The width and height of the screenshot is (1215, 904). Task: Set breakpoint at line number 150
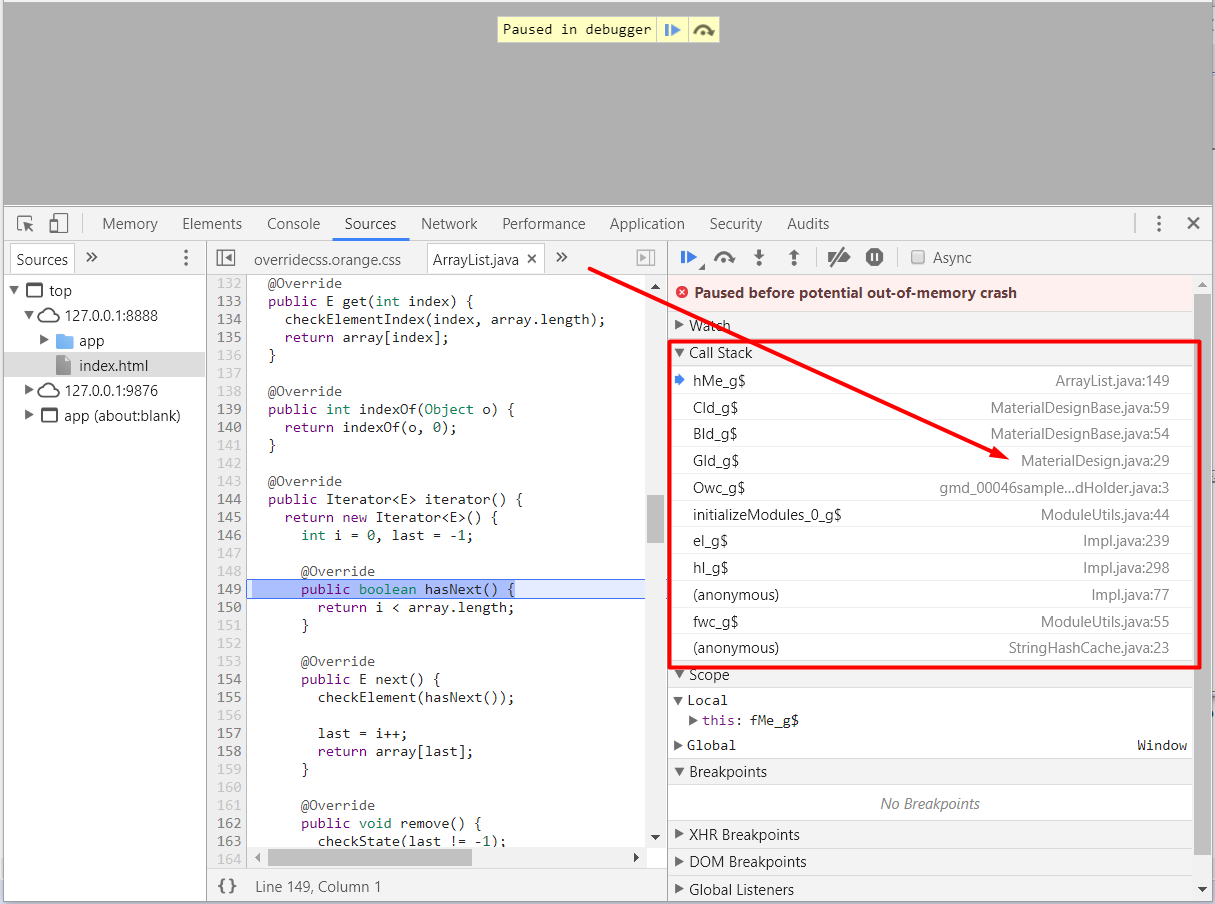tap(229, 607)
